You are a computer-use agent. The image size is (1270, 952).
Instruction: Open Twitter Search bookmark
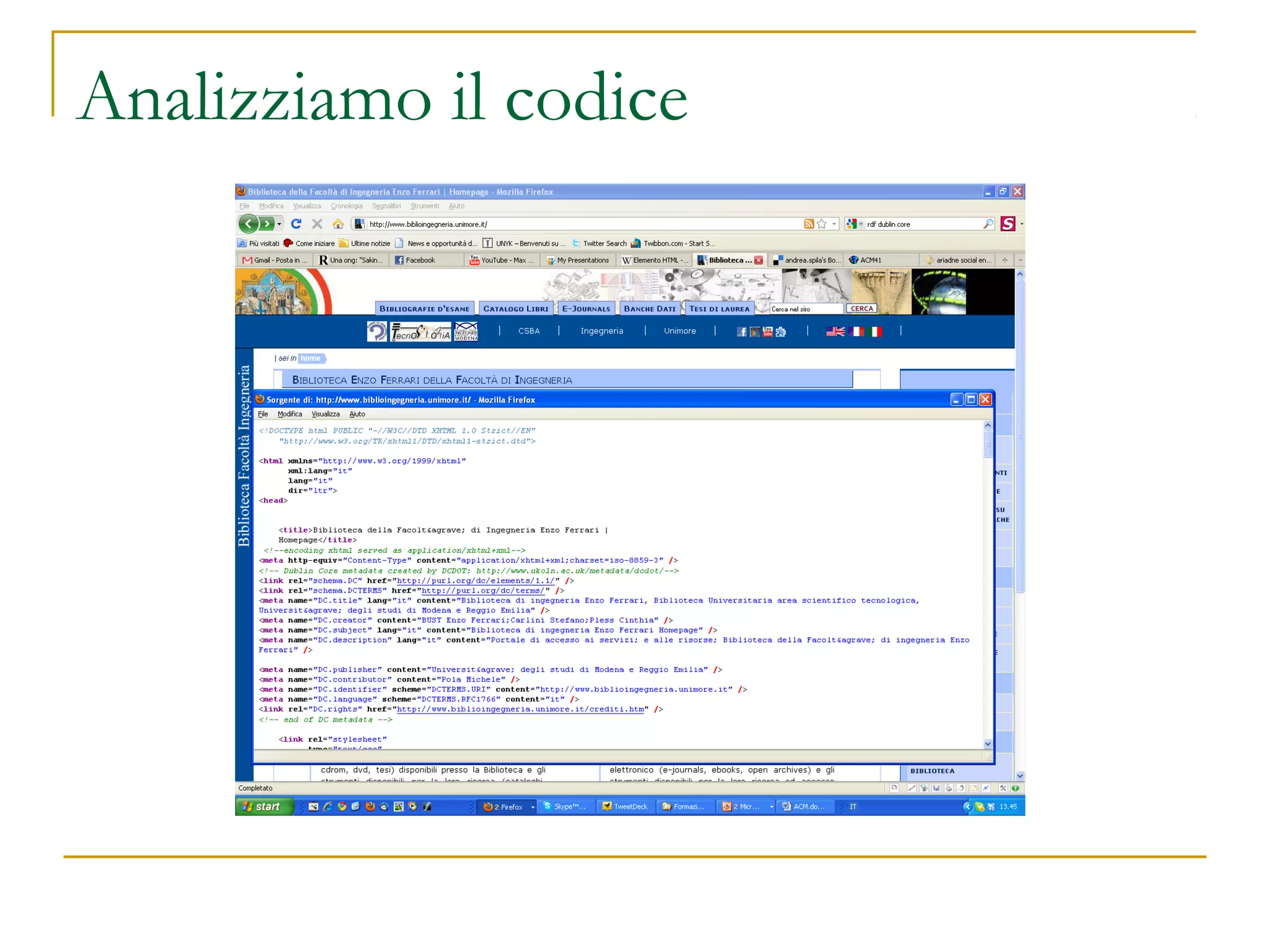[599, 243]
